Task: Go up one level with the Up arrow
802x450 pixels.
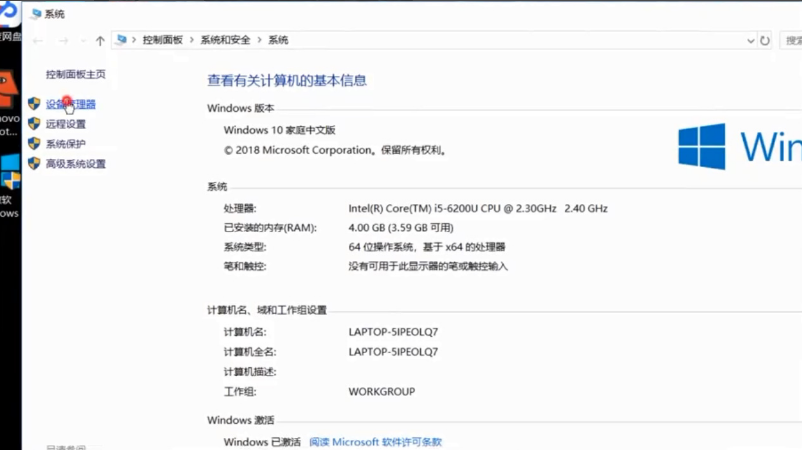Action: coord(100,41)
